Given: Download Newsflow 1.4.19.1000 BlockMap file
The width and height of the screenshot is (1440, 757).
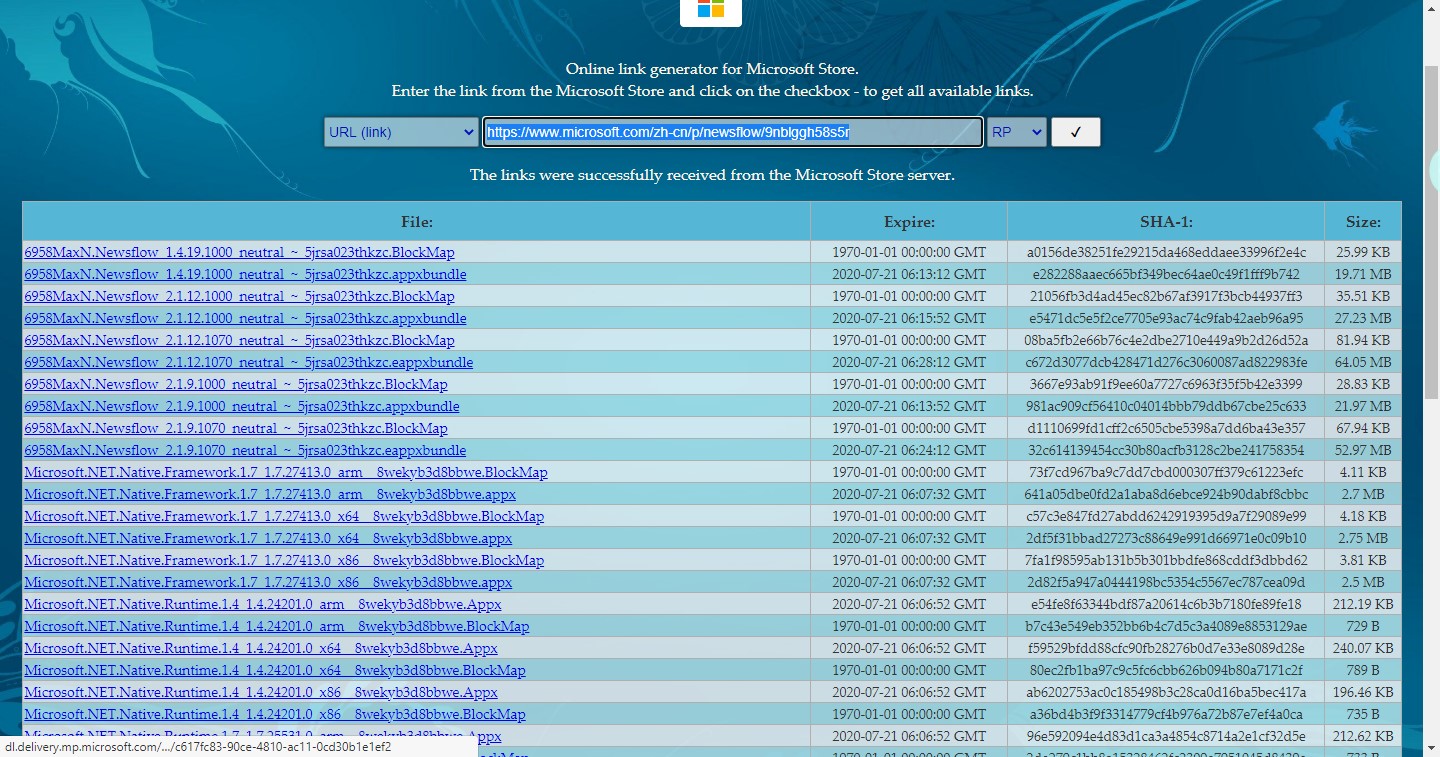Looking at the screenshot, I should pyautogui.click(x=239, y=252).
